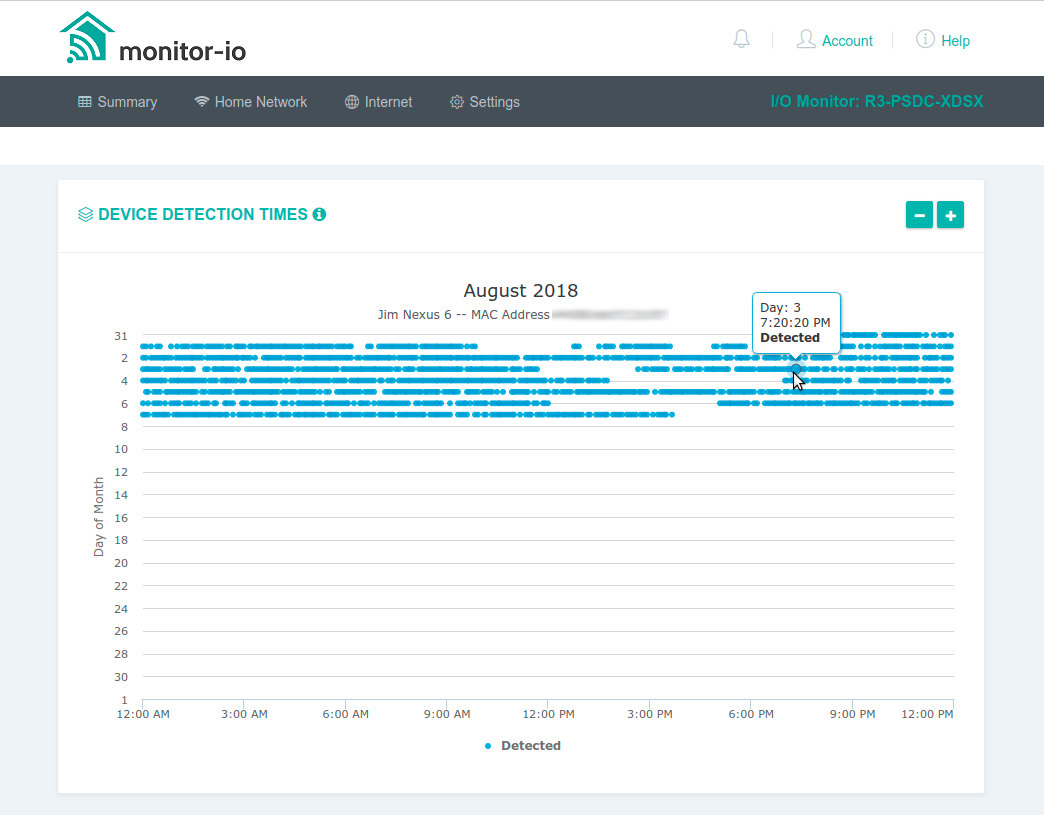Open notifications via the bell icon
The image size is (1044, 815).
click(x=741, y=38)
